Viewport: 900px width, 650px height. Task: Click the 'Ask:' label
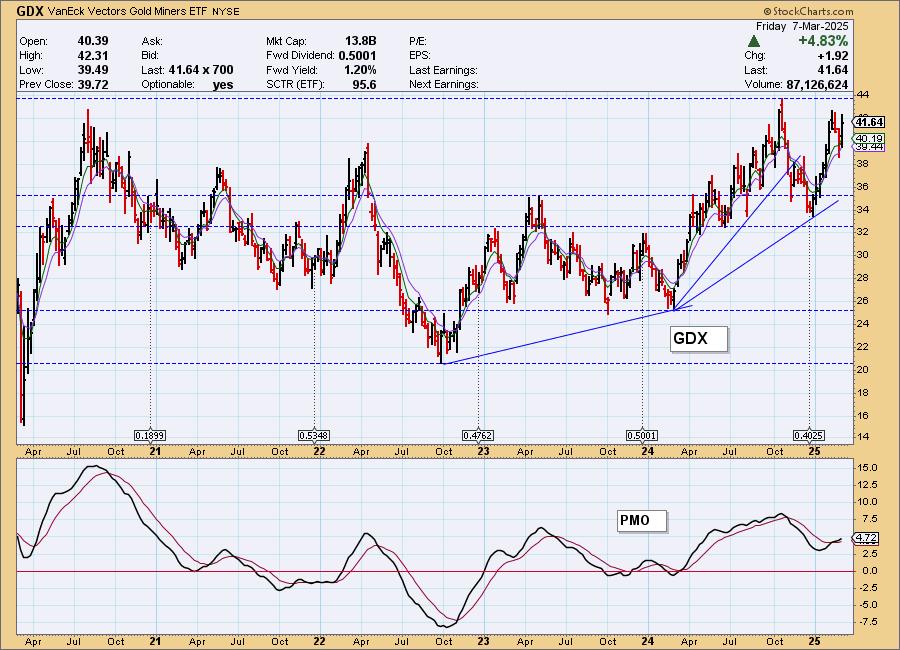pos(152,41)
